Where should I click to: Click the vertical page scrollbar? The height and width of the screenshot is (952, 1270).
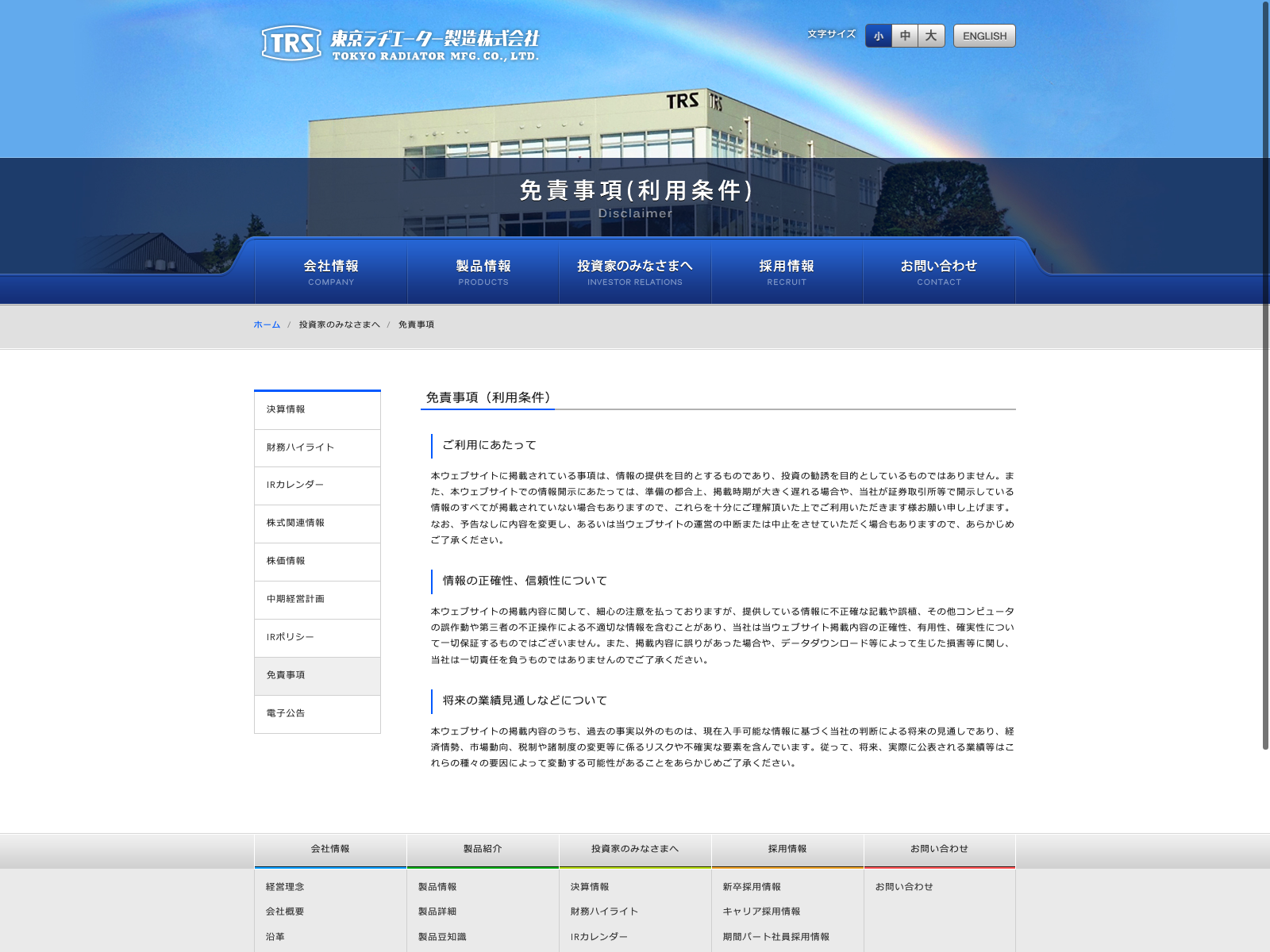click(1265, 373)
